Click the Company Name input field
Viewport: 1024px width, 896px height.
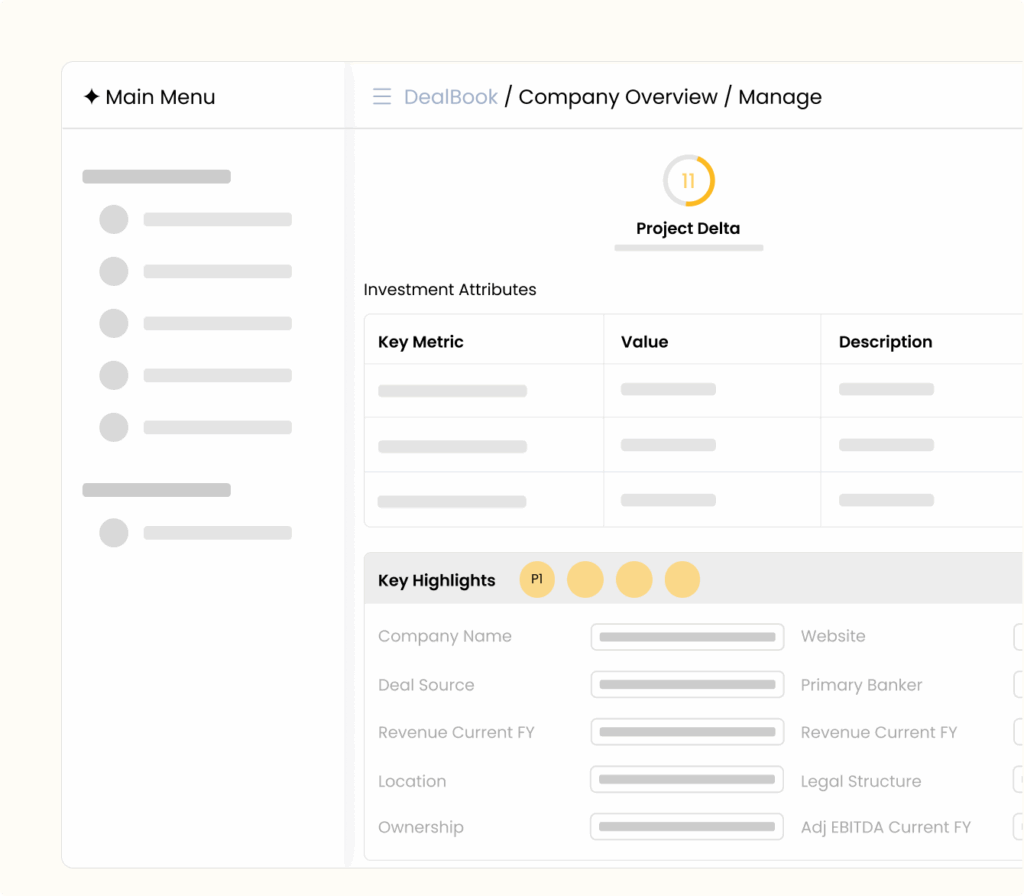pos(687,637)
